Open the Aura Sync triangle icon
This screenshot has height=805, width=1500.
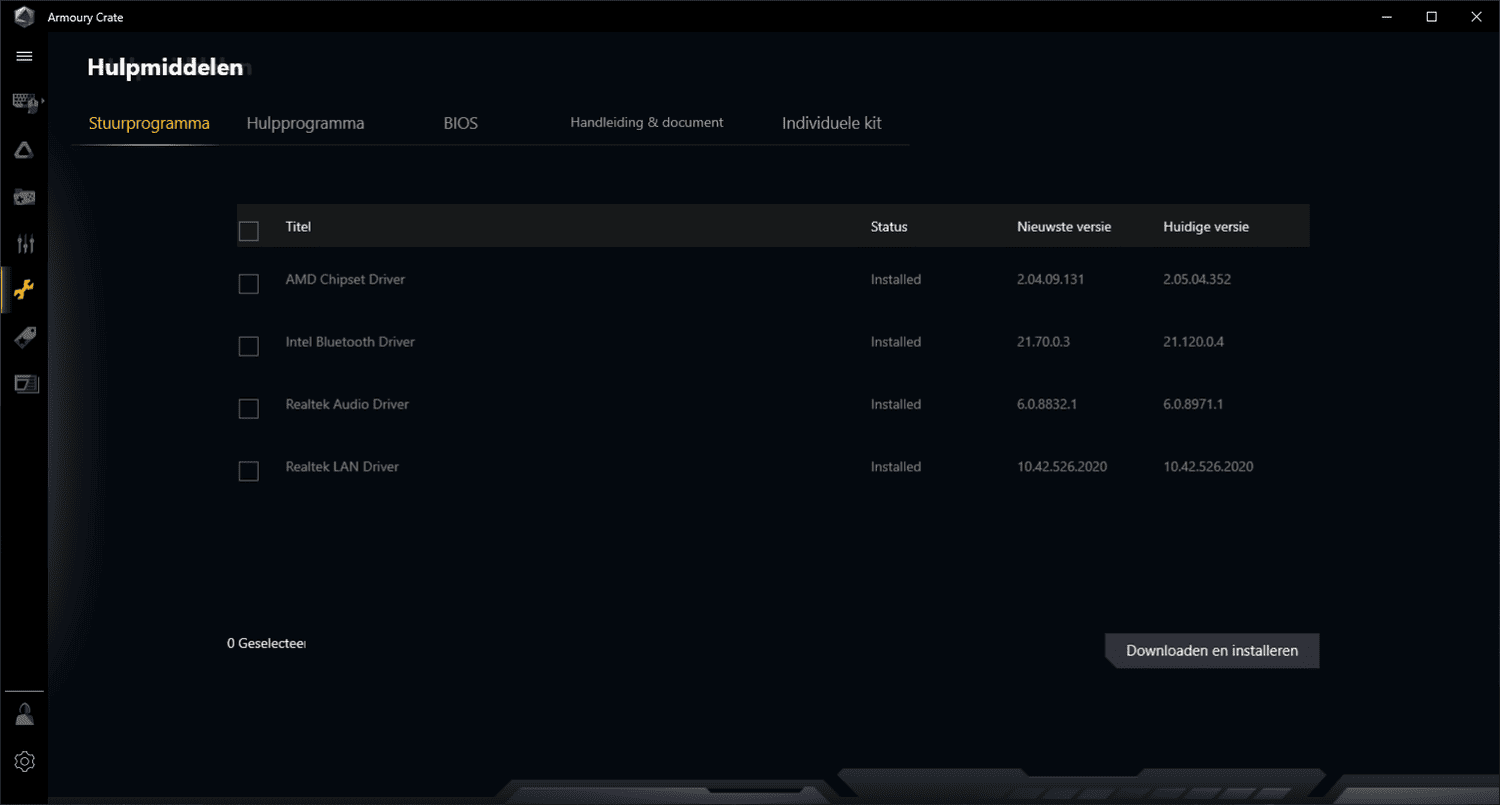[x=24, y=151]
